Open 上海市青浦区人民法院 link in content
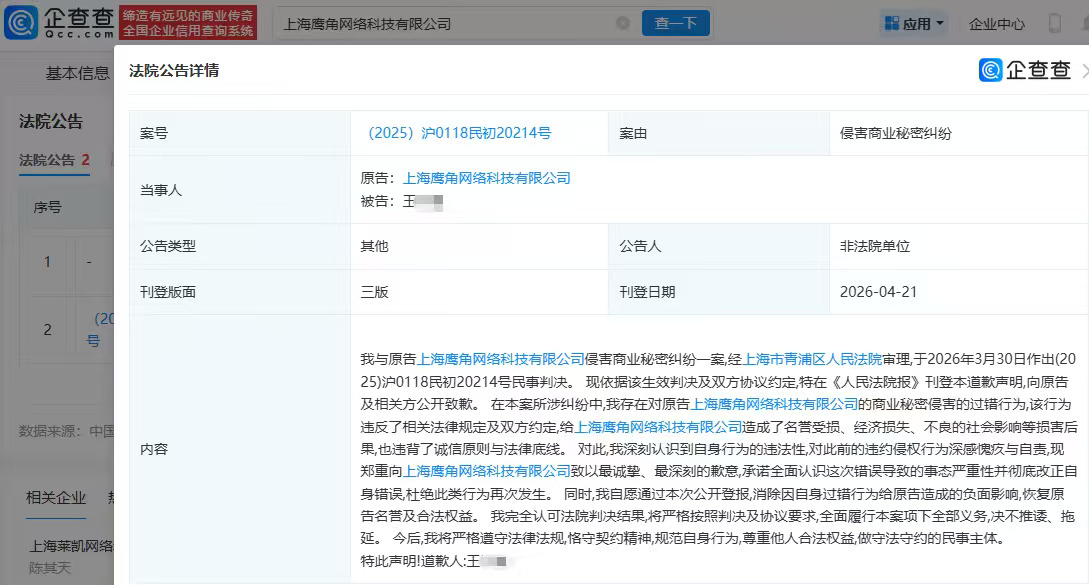Image resolution: width=1089 pixels, height=585 pixels. [x=811, y=358]
